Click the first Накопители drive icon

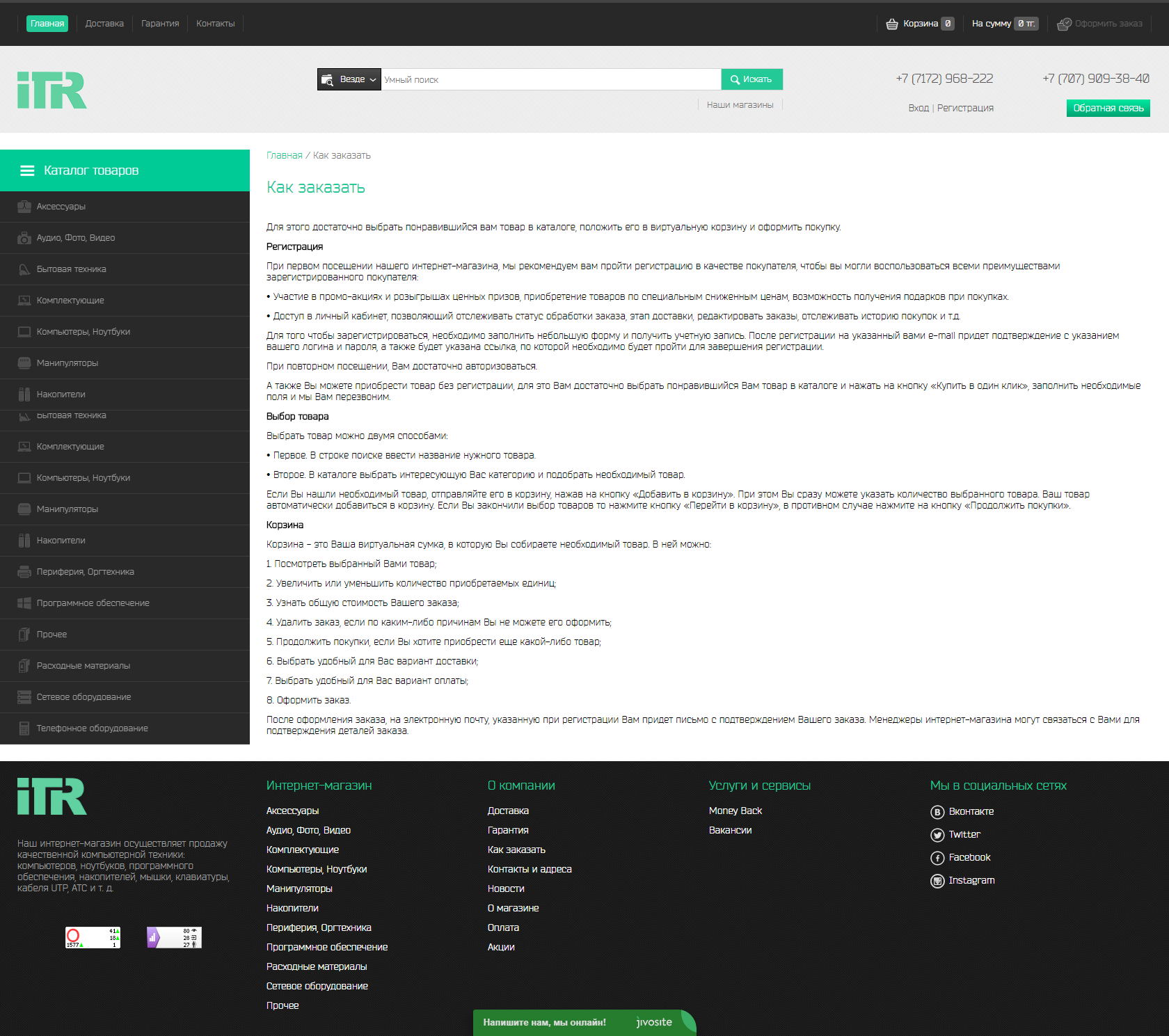click(24, 395)
